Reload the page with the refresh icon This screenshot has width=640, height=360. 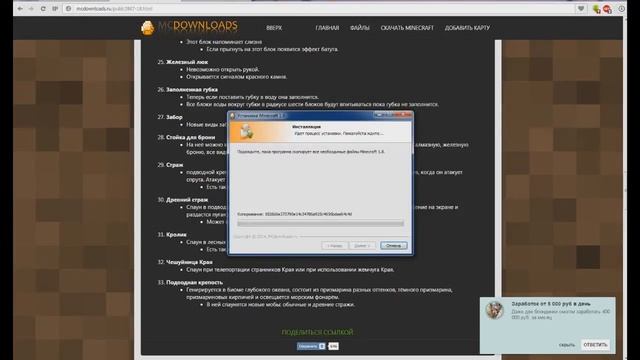tap(43, 9)
